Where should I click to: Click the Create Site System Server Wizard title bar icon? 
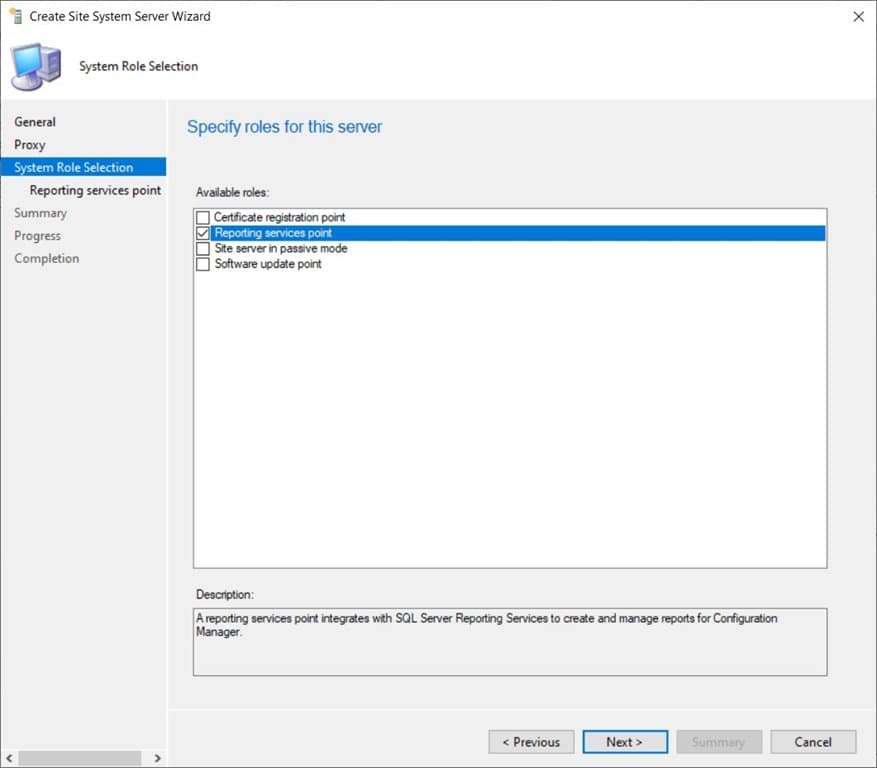pyautogui.click(x=14, y=16)
